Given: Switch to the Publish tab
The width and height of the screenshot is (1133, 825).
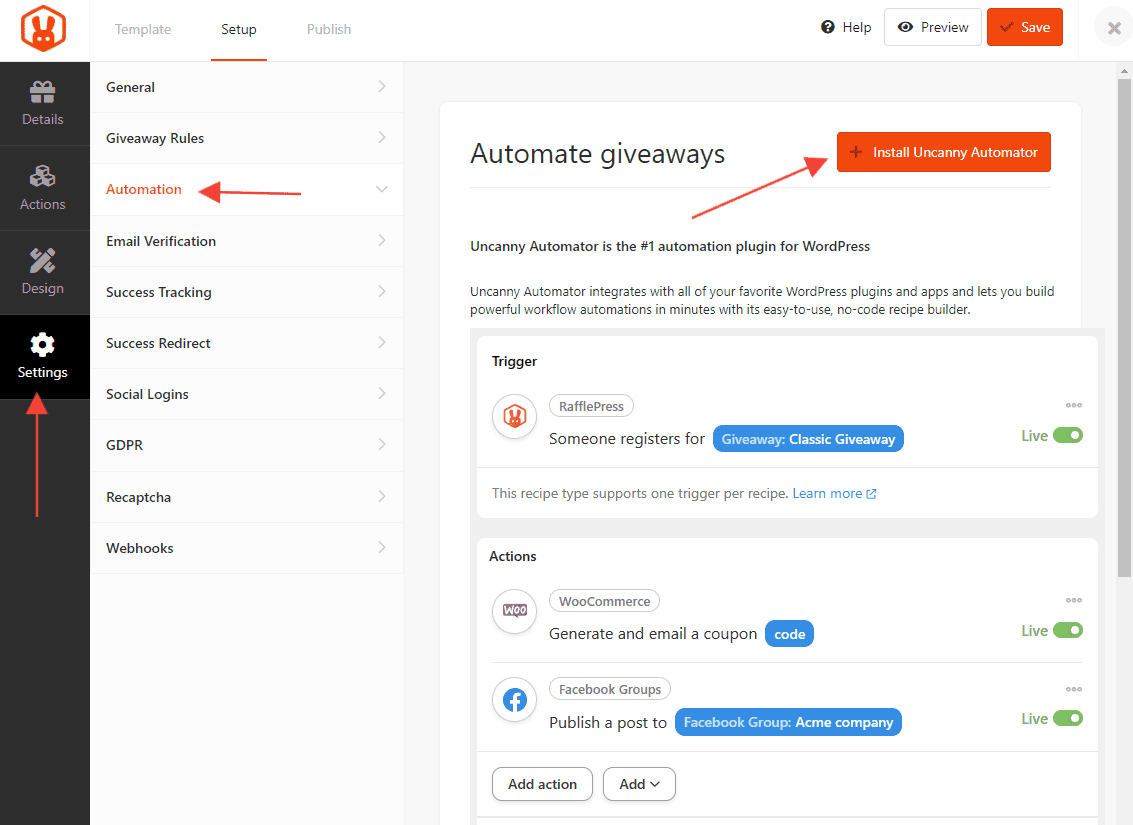Looking at the screenshot, I should point(329,29).
